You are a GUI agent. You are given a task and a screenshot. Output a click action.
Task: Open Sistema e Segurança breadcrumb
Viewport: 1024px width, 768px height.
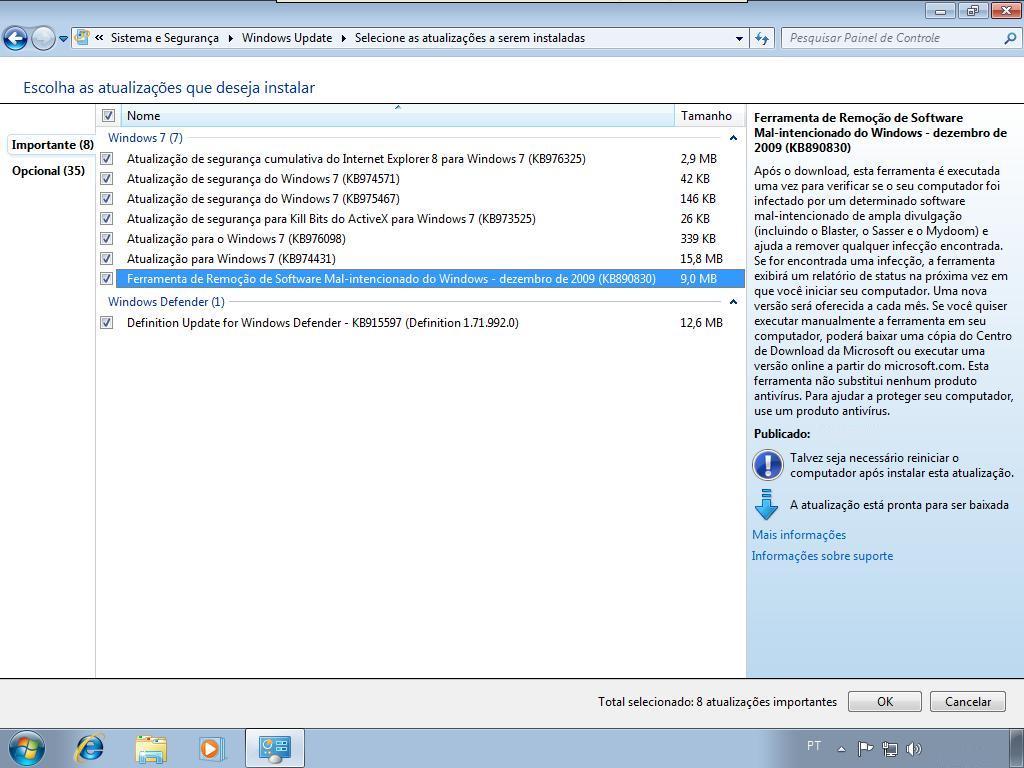[x=165, y=38]
